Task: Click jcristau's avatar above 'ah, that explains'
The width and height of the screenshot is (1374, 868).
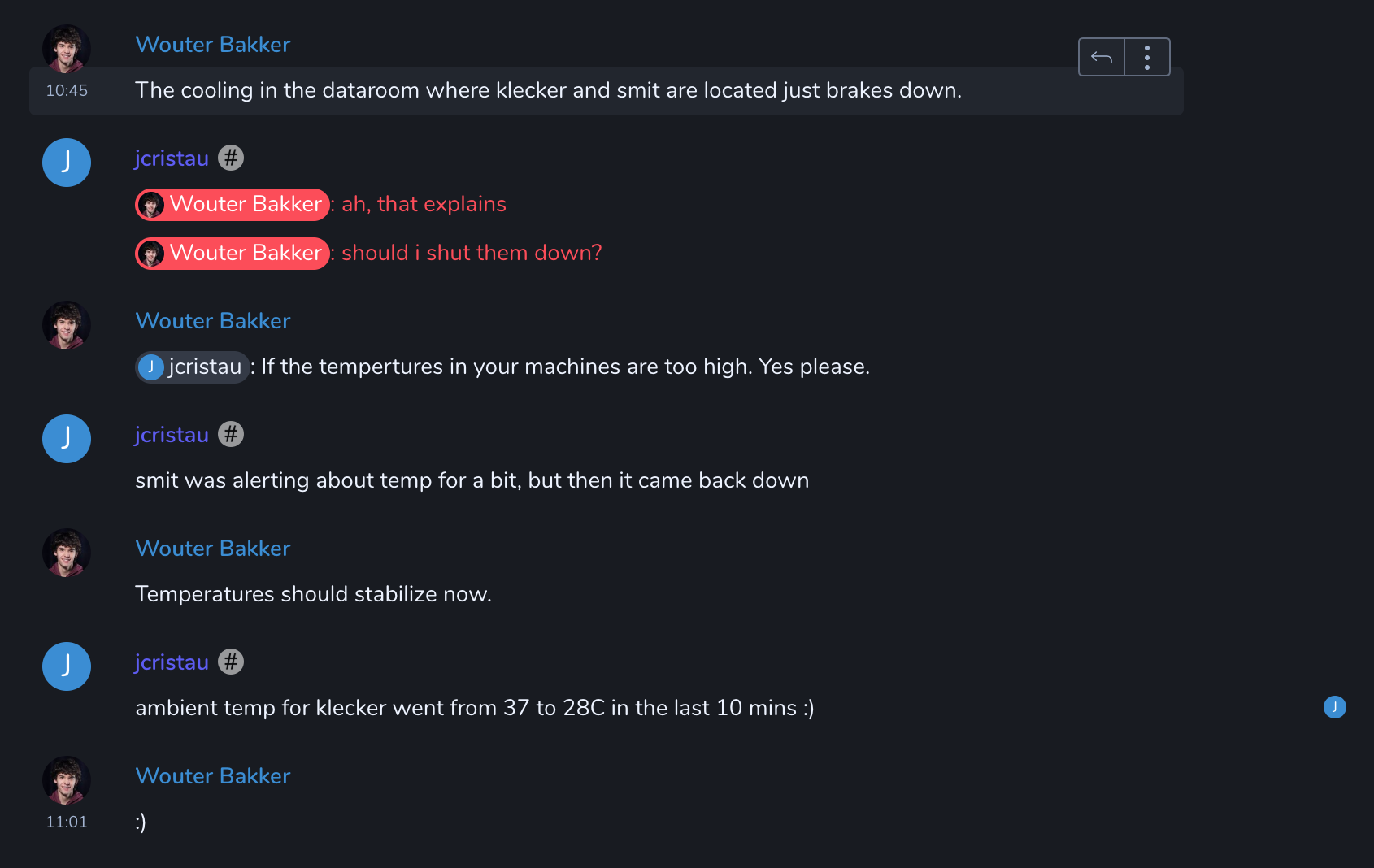Action: pos(67,163)
